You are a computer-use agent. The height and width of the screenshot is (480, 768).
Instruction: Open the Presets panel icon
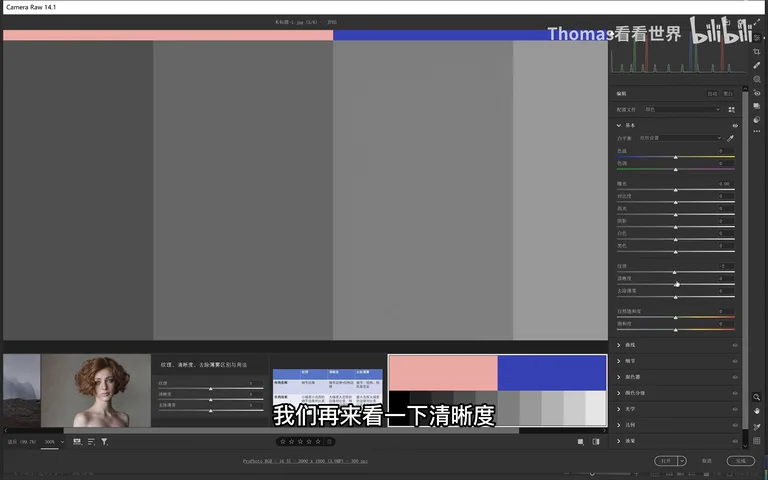757,120
